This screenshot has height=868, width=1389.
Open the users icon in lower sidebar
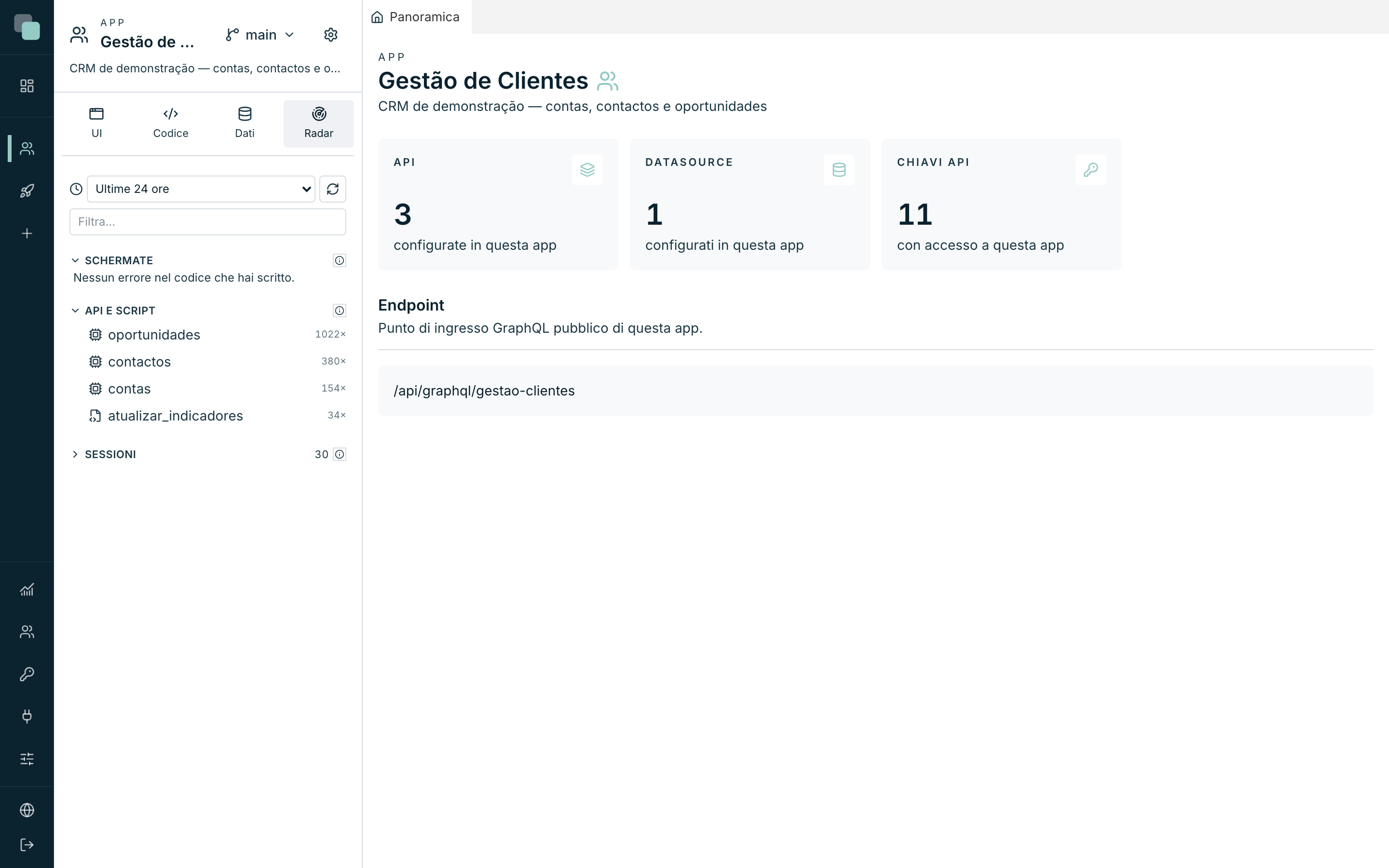[27, 632]
